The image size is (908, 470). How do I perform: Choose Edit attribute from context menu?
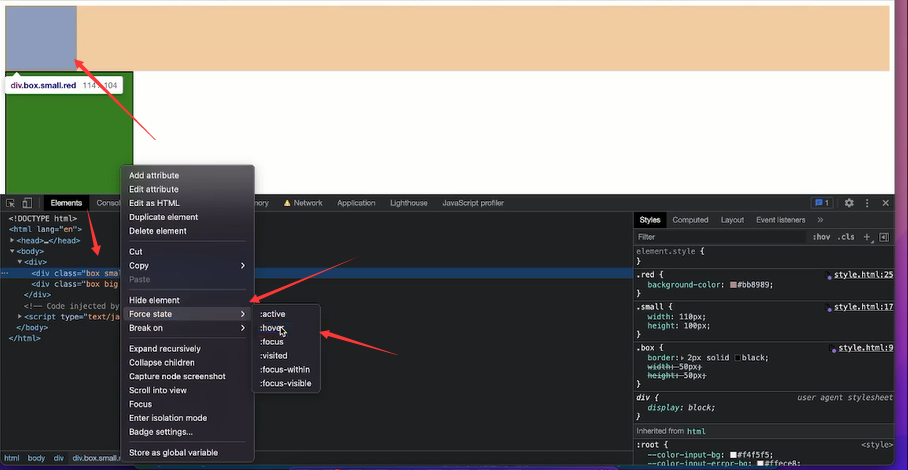(x=187, y=189)
